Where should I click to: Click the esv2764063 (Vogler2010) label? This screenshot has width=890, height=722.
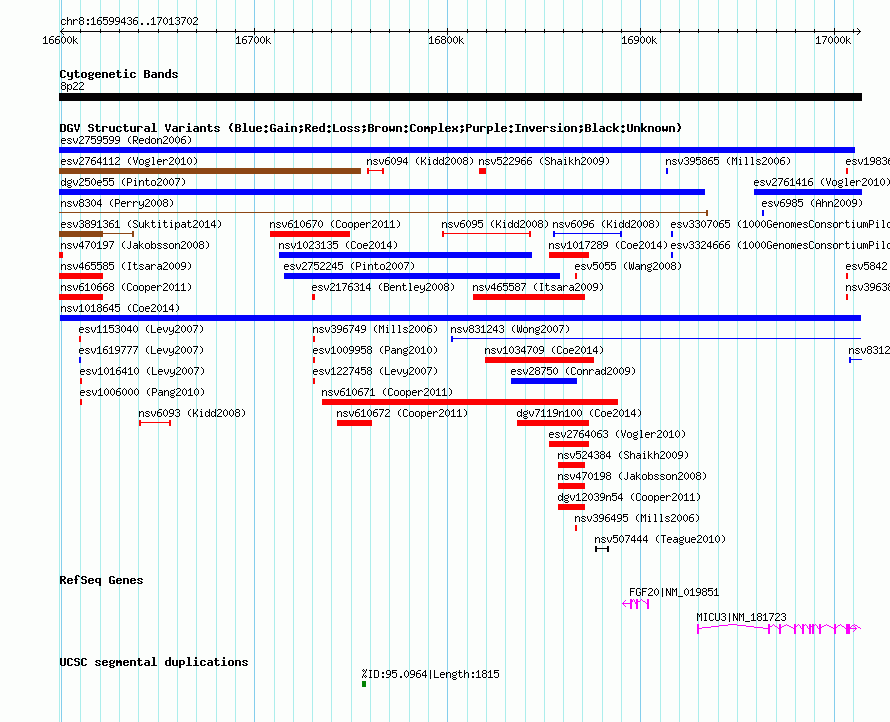(x=617, y=434)
